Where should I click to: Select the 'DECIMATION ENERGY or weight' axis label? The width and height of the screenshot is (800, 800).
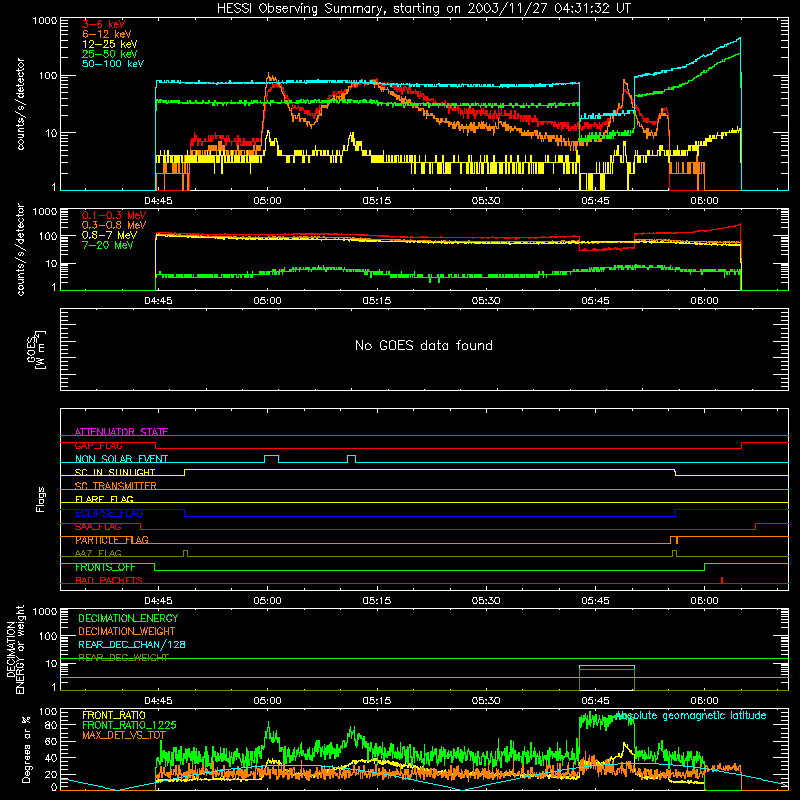coord(15,649)
